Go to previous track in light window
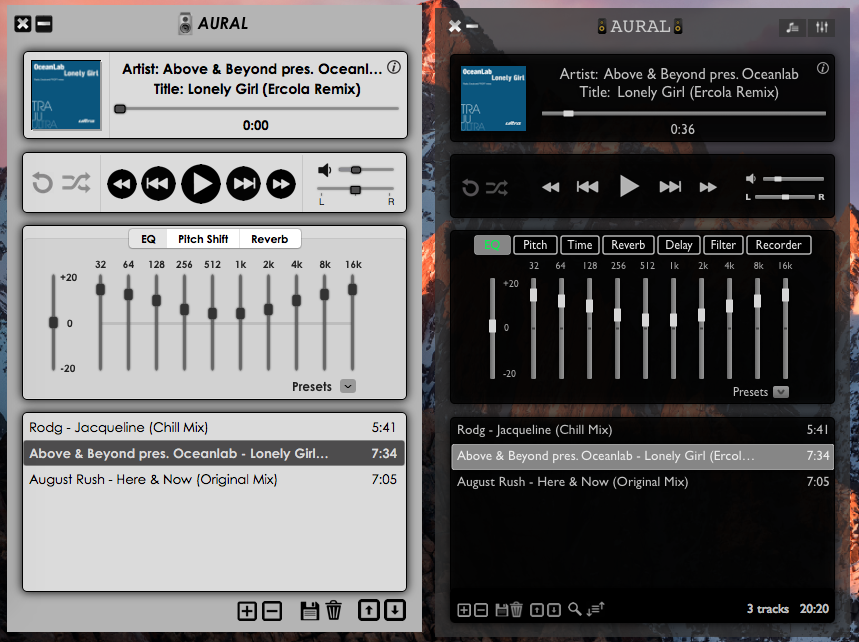 pos(158,184)
